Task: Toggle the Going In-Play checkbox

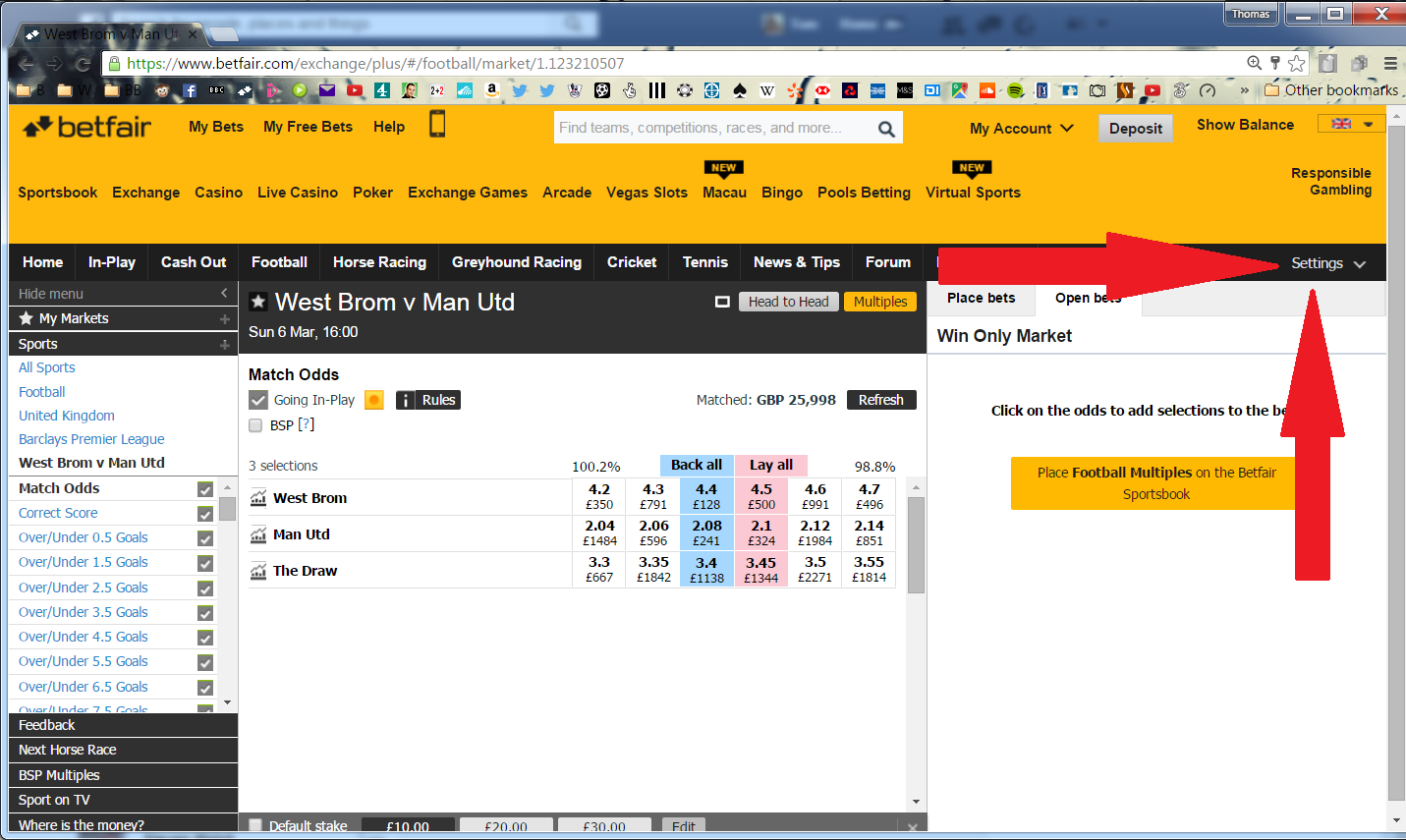Action: click(x=257, y=400)
